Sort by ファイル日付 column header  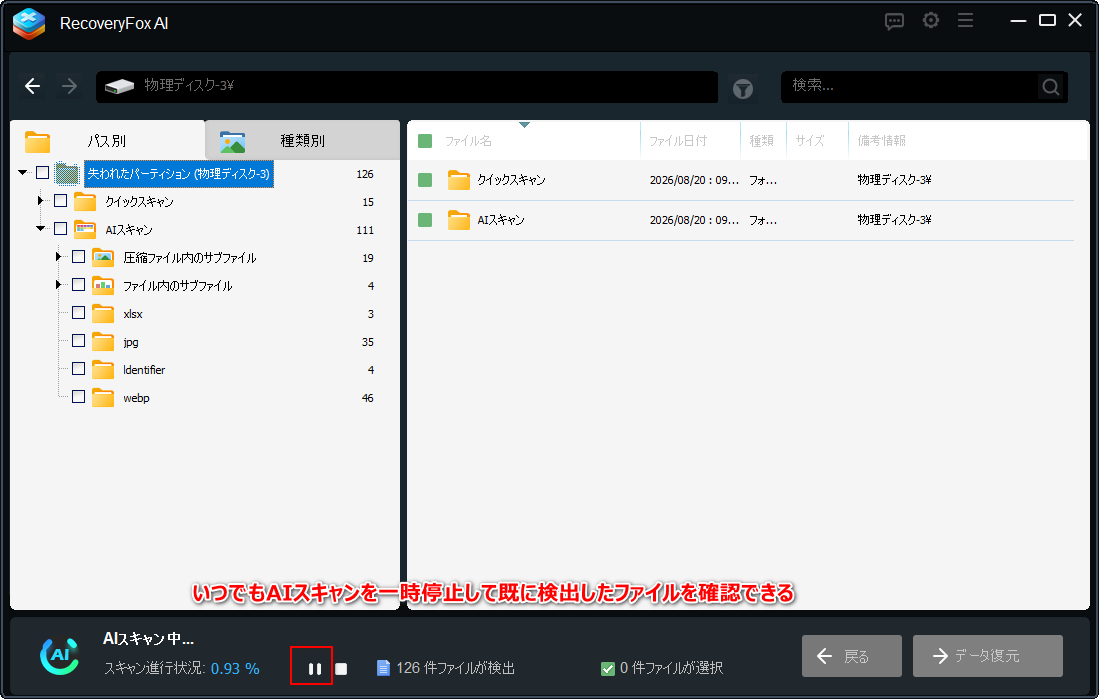pyautogui.click(x=678, y=141)
